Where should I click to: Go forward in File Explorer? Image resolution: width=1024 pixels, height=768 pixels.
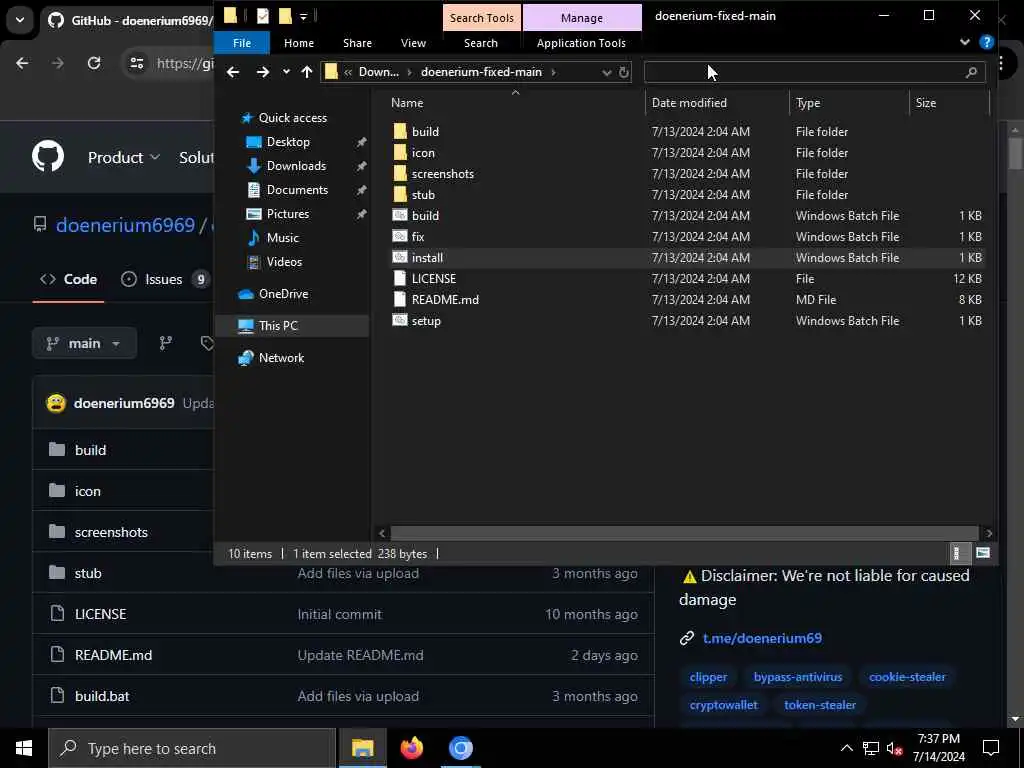pyautogui.click(x=263, y=72)
